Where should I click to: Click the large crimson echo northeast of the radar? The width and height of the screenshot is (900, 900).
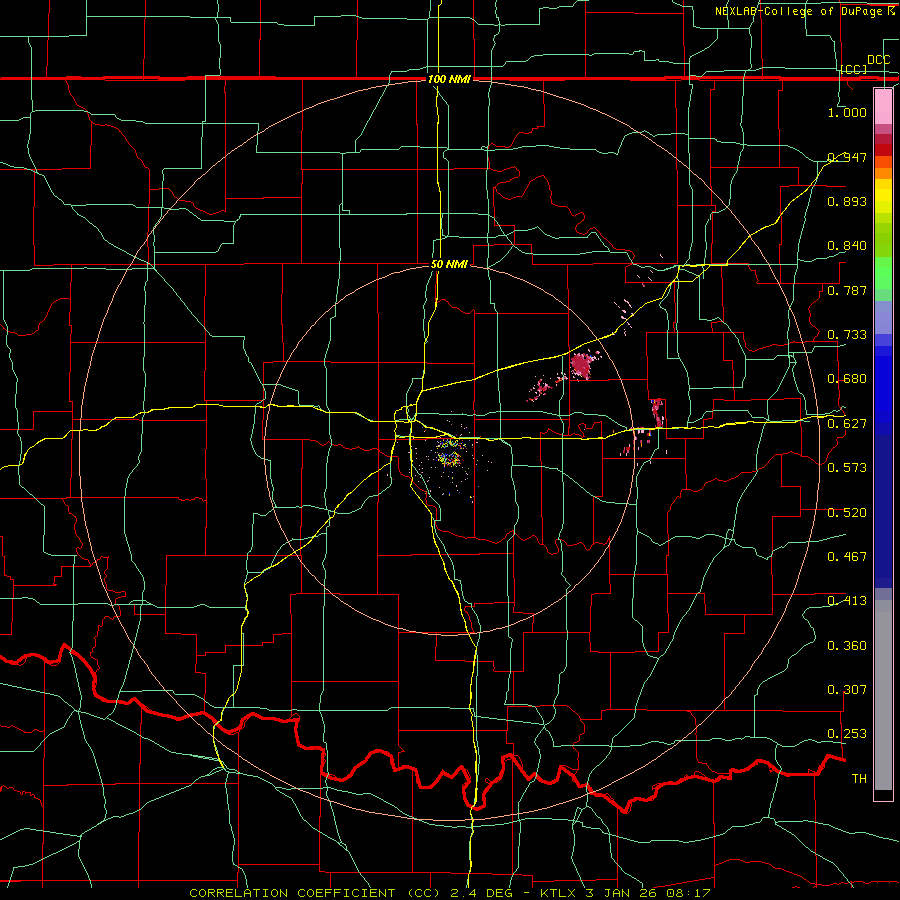[x=581, y=366]
